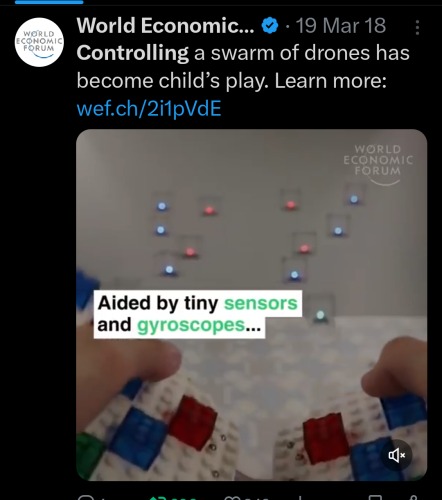Unmute the video with the speaker icon
The height and width of the screenshot is (500, 442).
point(396,455)
